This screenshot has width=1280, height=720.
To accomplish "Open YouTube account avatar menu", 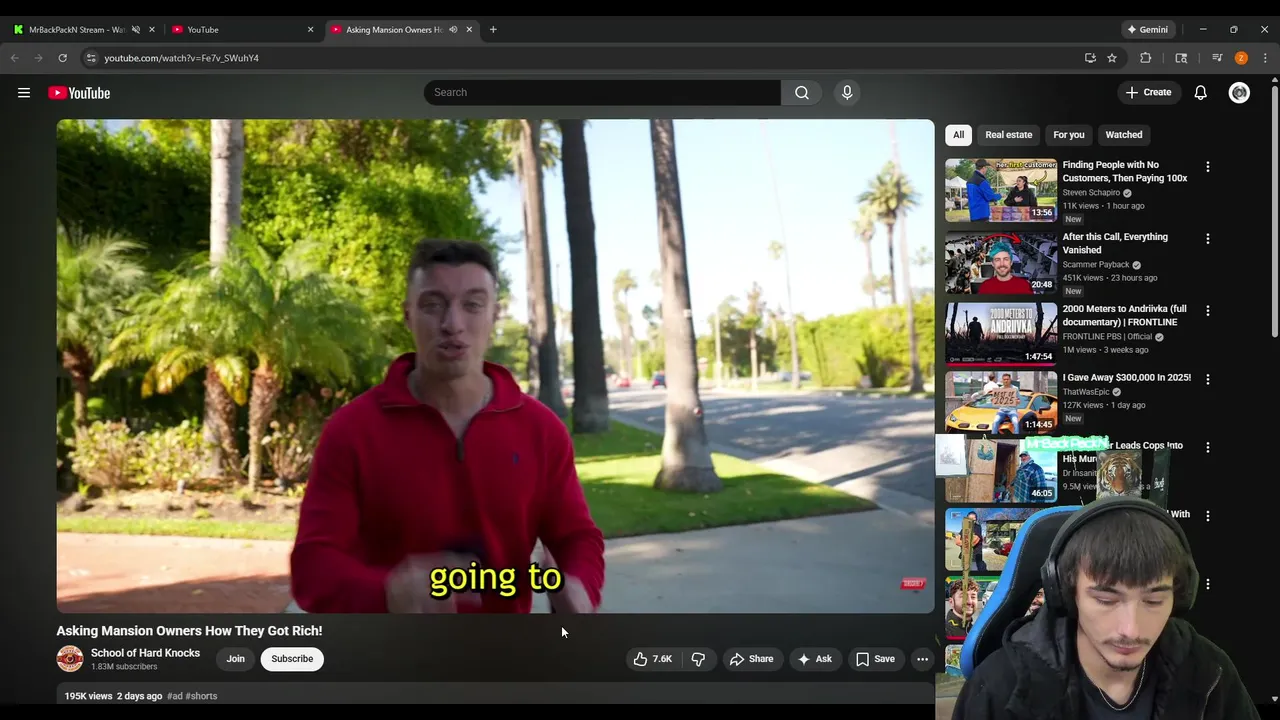I will [1239, 93].
